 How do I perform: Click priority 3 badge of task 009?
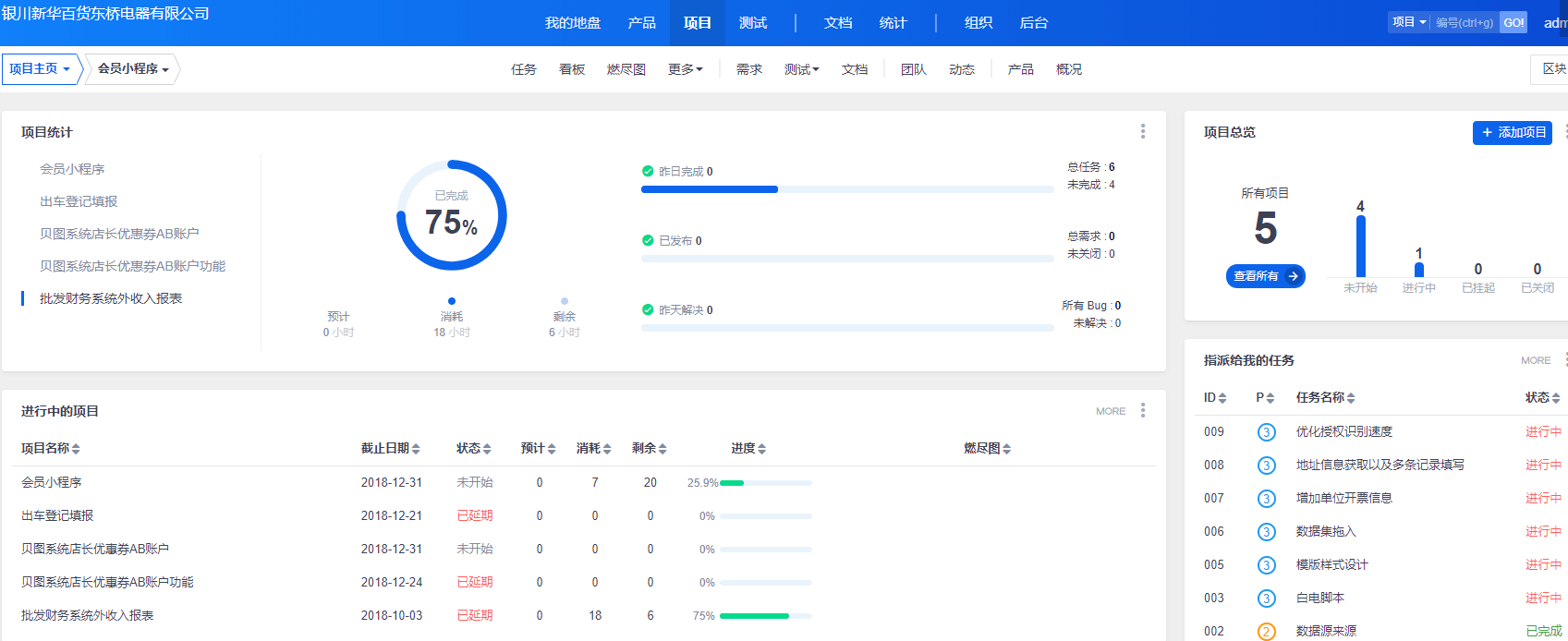1266,432
